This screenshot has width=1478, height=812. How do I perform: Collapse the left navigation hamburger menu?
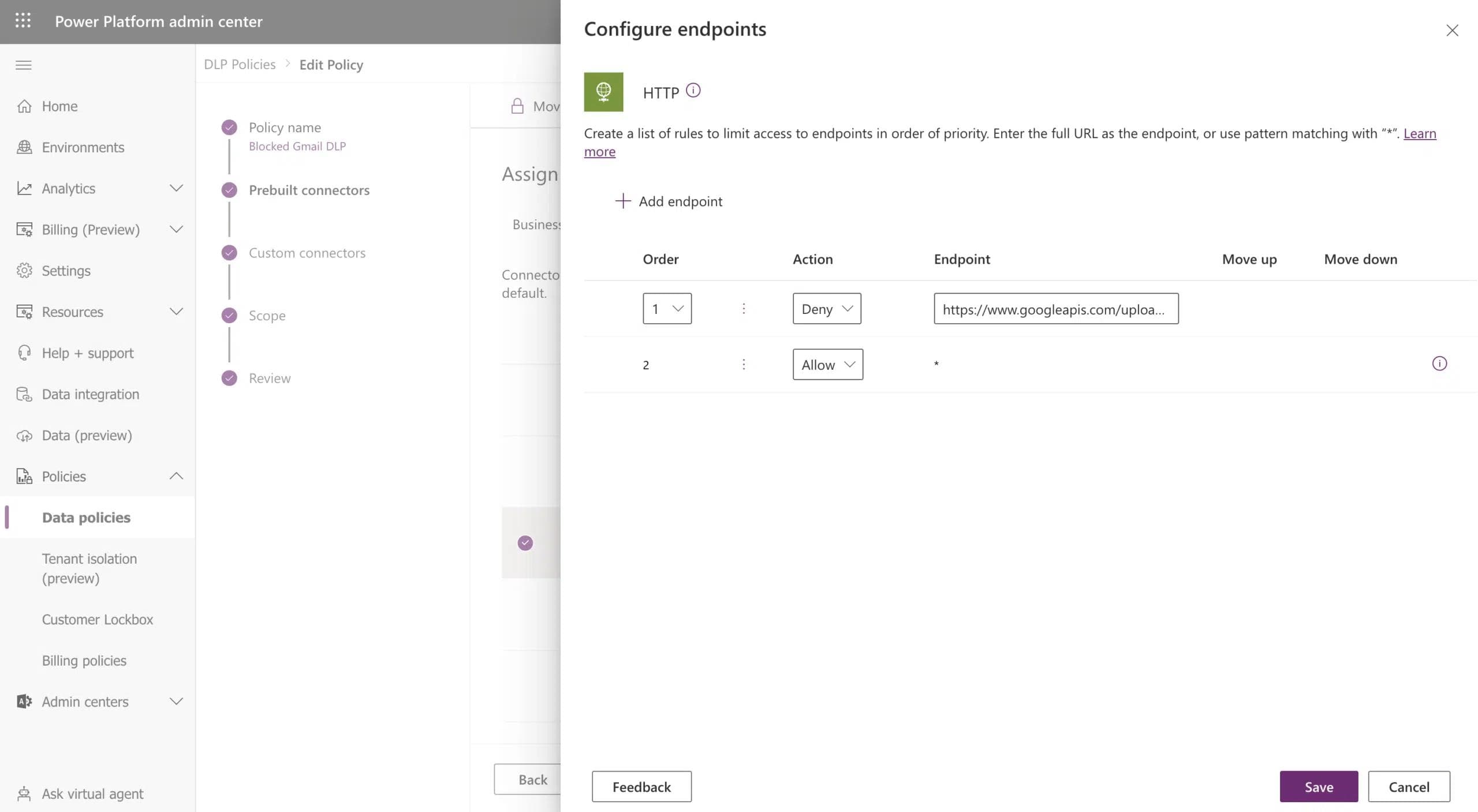[x=24, y=65]
